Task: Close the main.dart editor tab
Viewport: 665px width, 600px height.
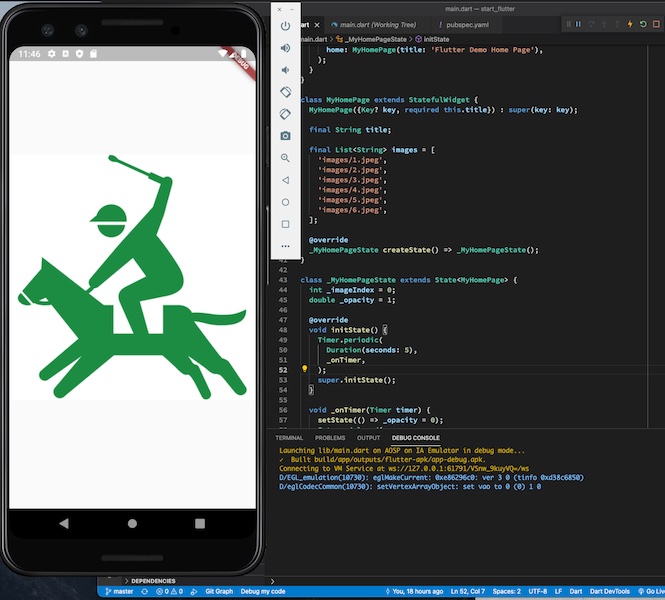Action: point(317,25)
